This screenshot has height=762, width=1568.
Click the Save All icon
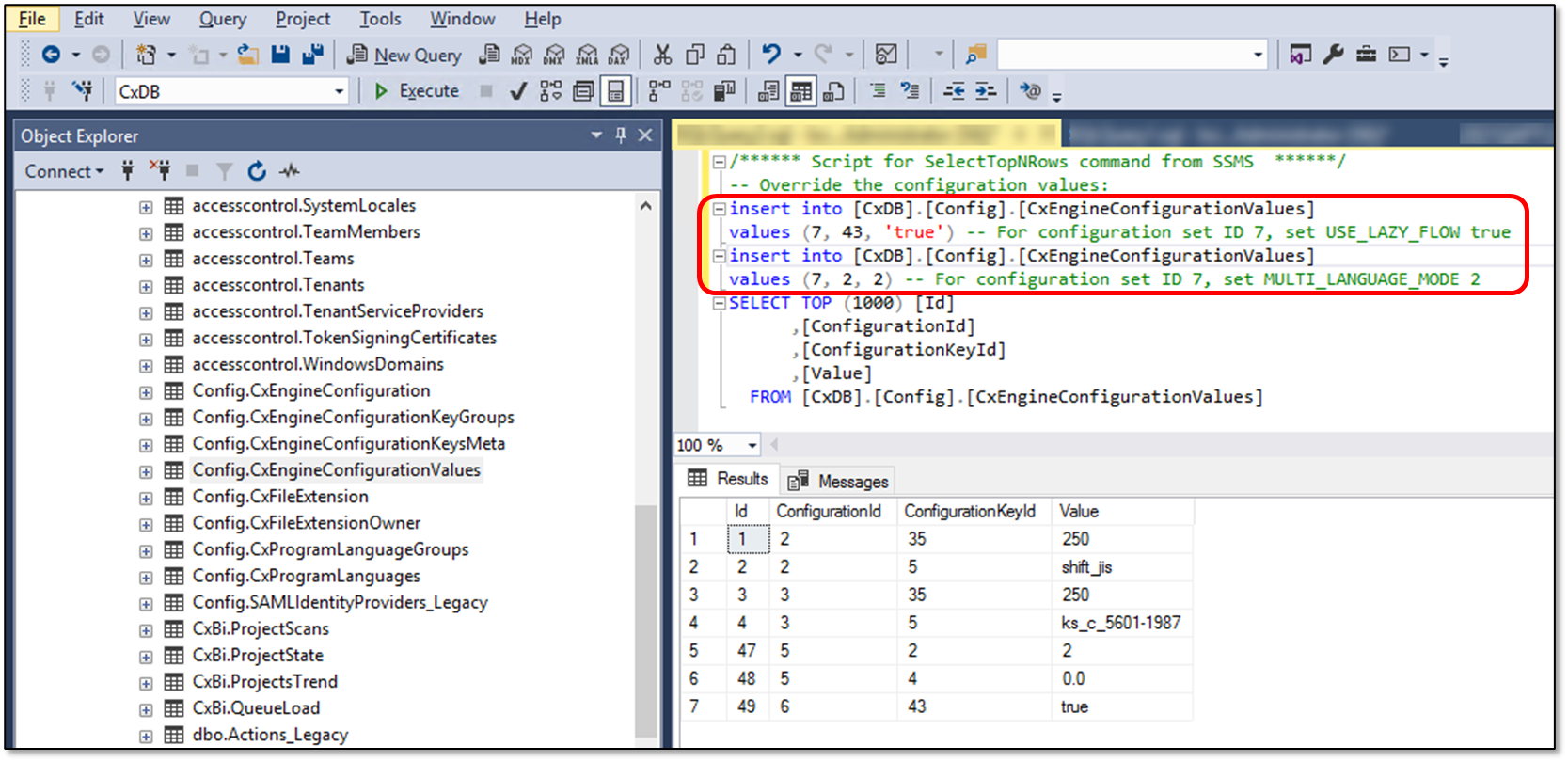point(312,55)
